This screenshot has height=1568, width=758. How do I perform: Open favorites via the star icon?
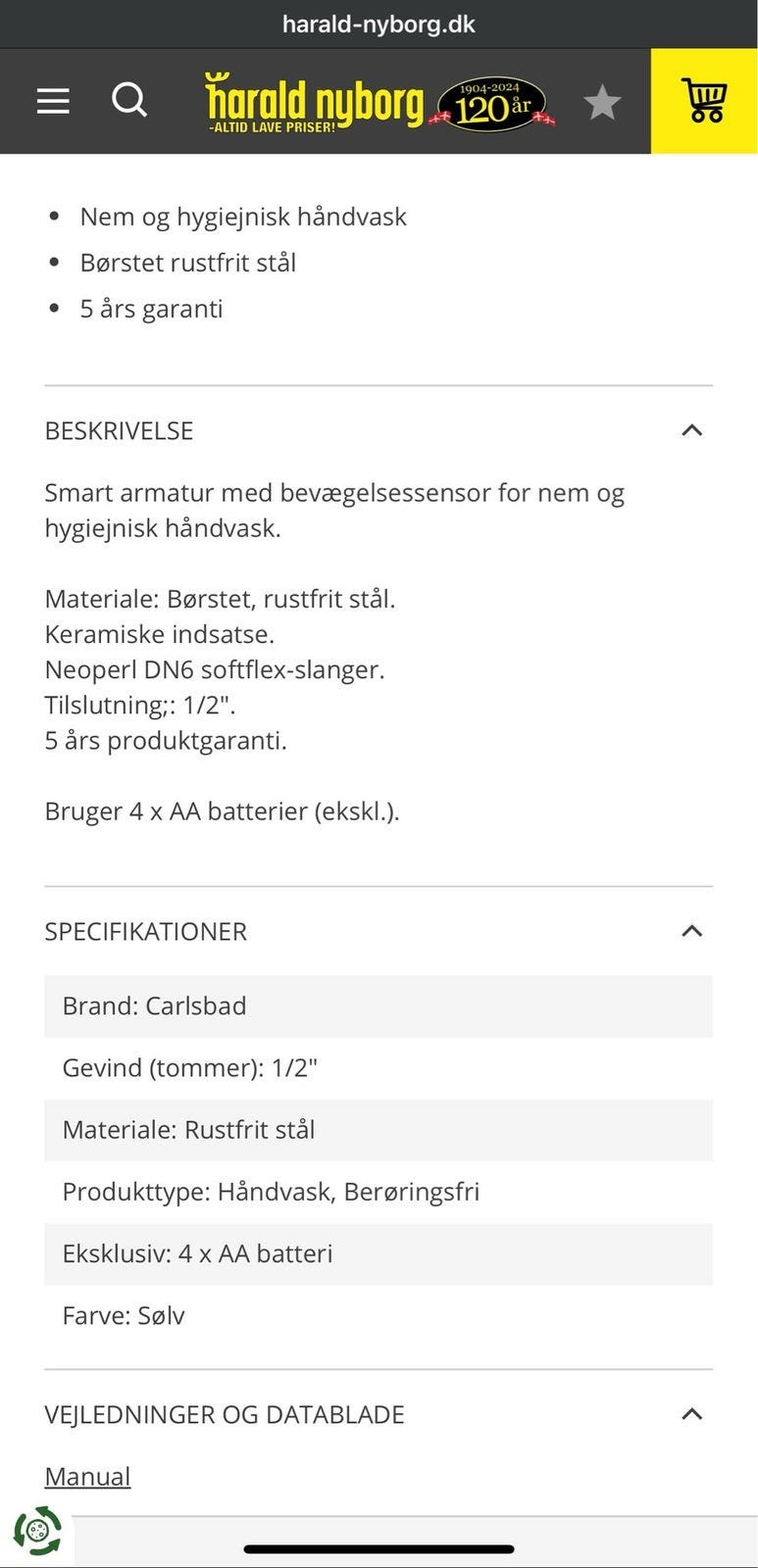(x=602, y=102)
